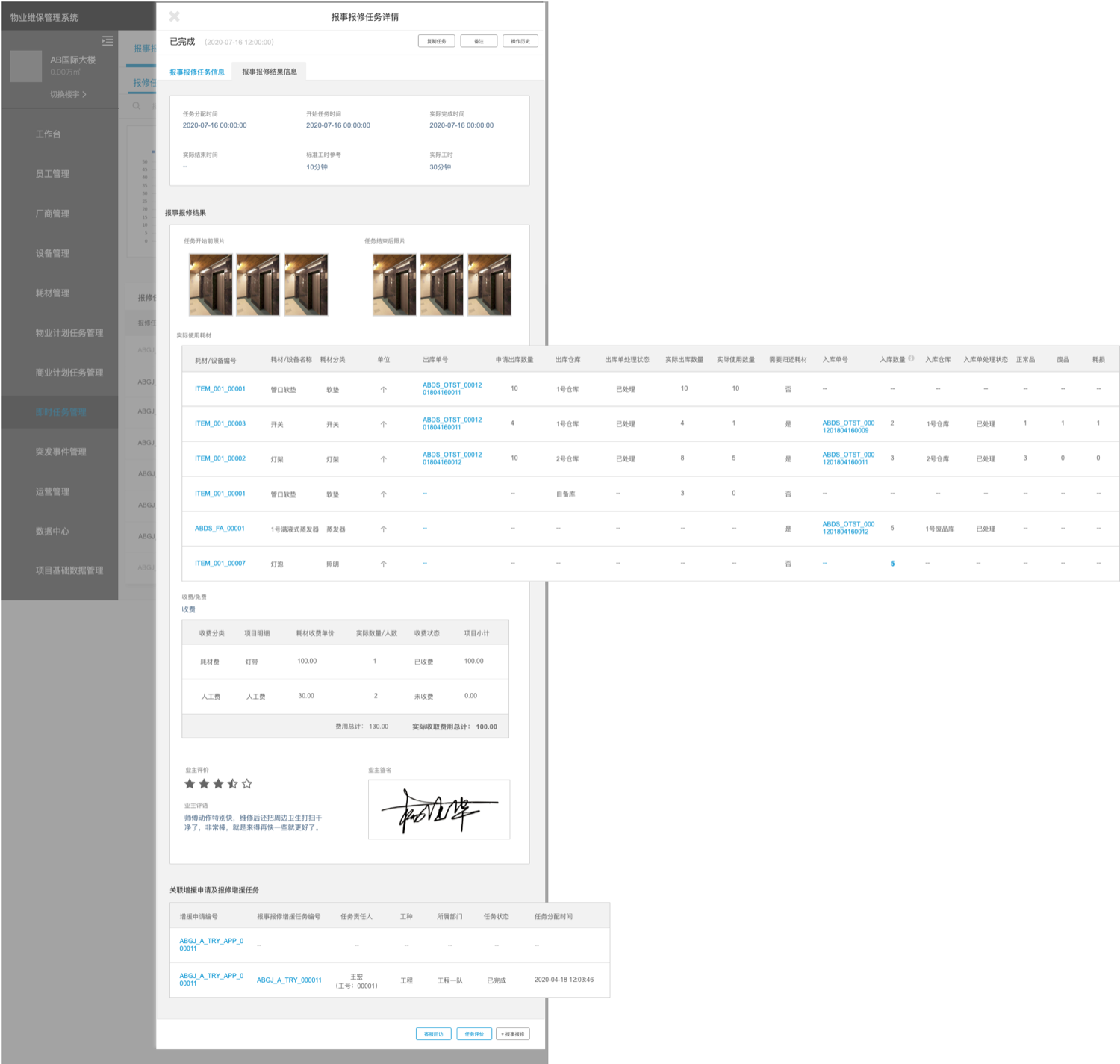Click the 复制任务 button

coord(437,41)
